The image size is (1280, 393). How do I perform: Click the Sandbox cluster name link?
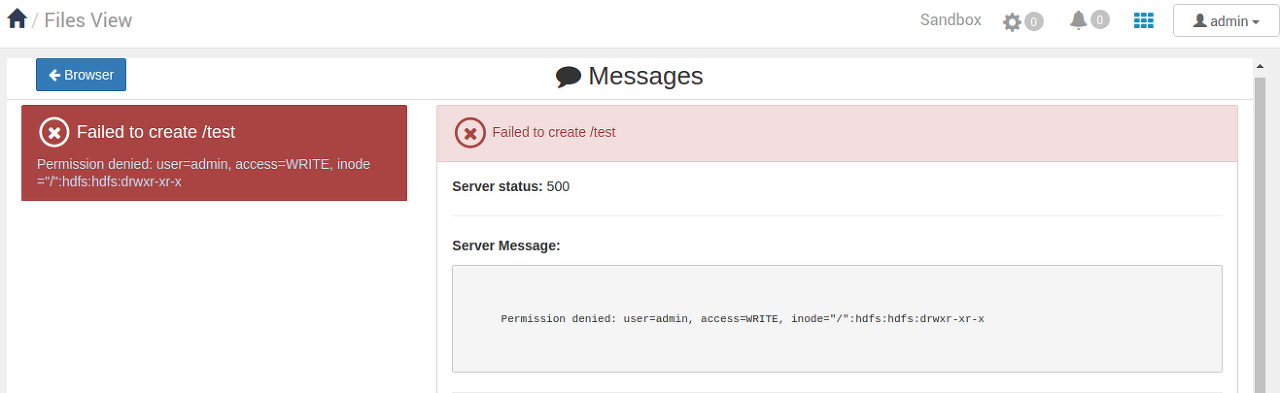tap(950, 20)
